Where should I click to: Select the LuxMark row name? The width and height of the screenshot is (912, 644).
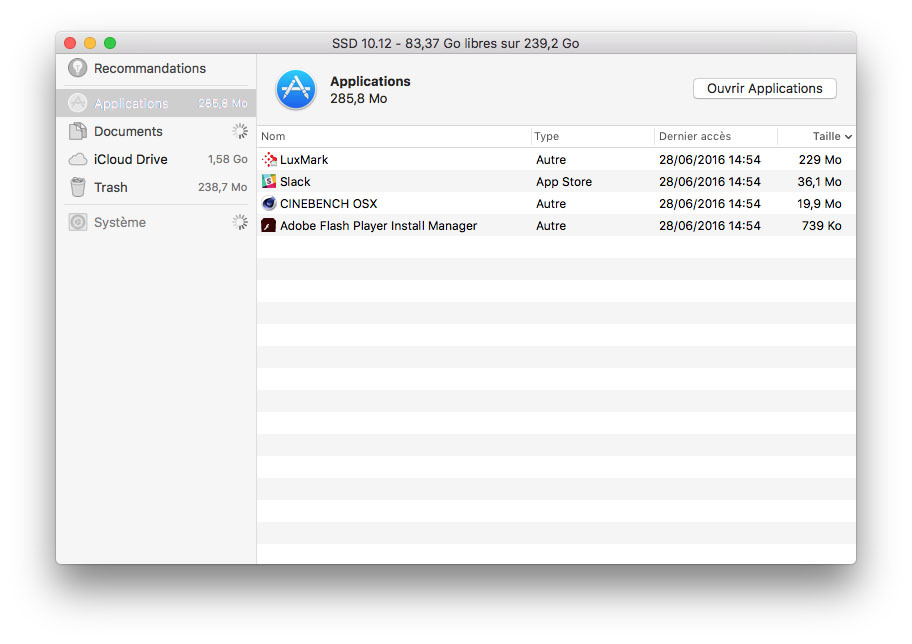(x=304, y=159)
